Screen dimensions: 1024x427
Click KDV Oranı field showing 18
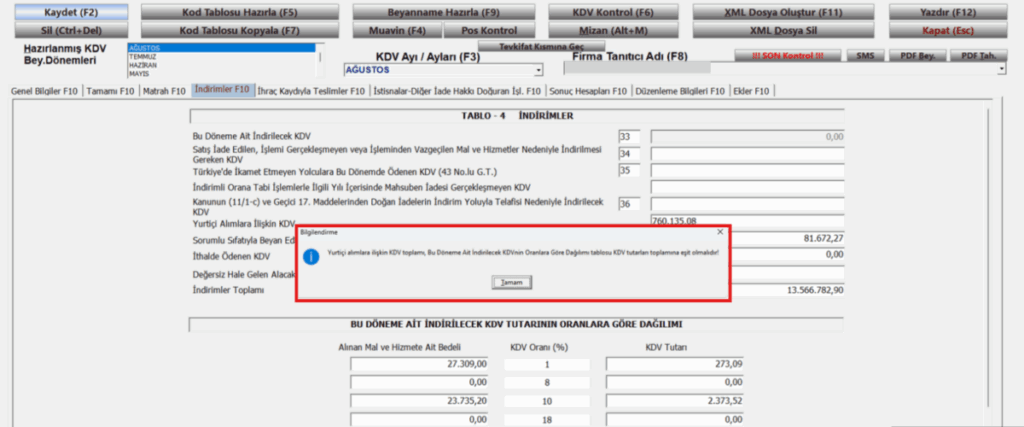547,420
